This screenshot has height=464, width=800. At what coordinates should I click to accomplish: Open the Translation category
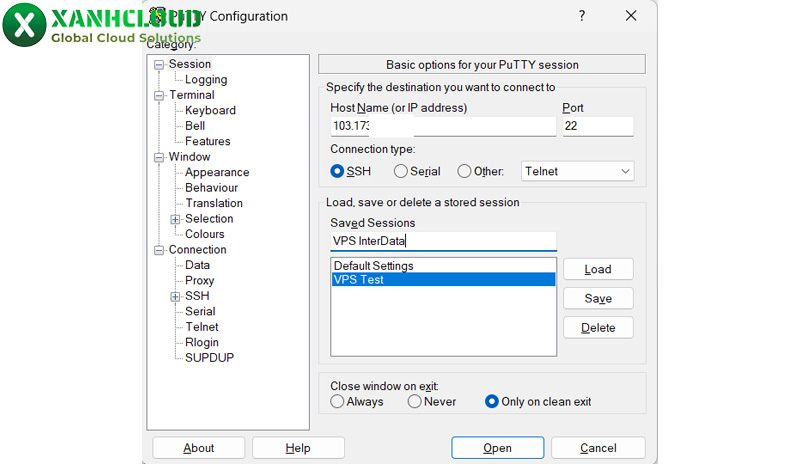click(x=214, y=203)
